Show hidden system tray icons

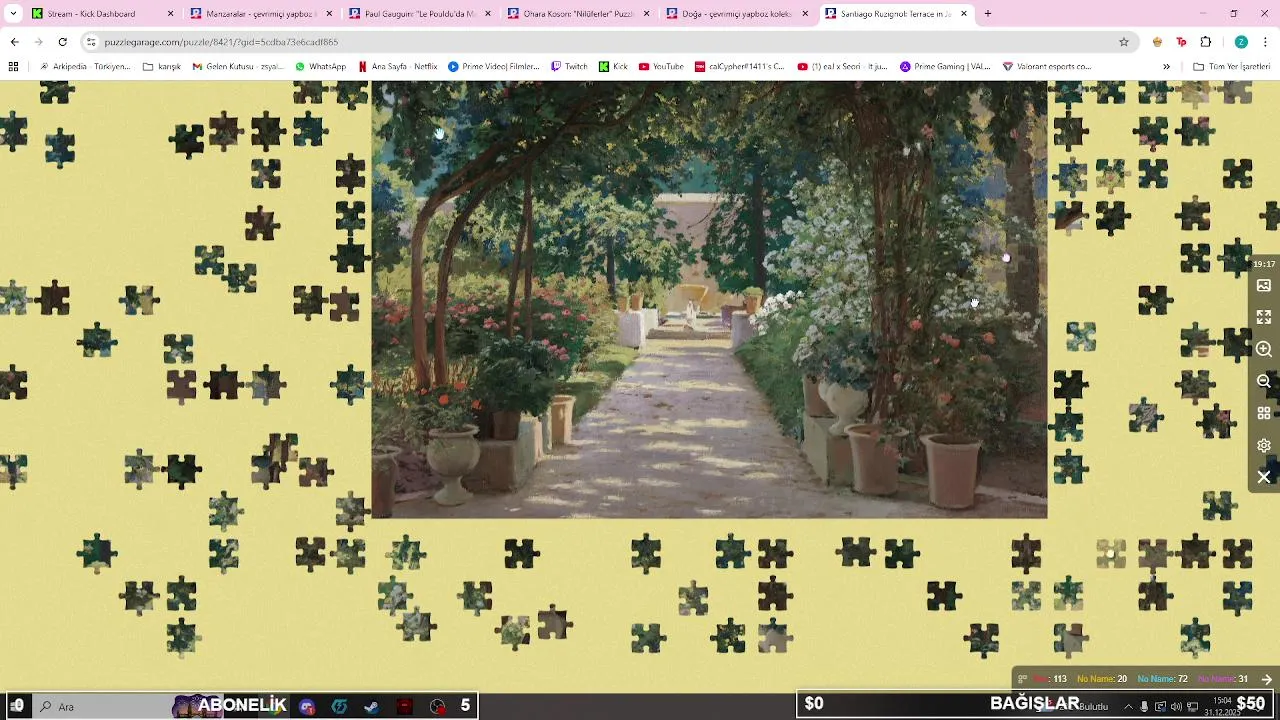(x=1128, y=706)
